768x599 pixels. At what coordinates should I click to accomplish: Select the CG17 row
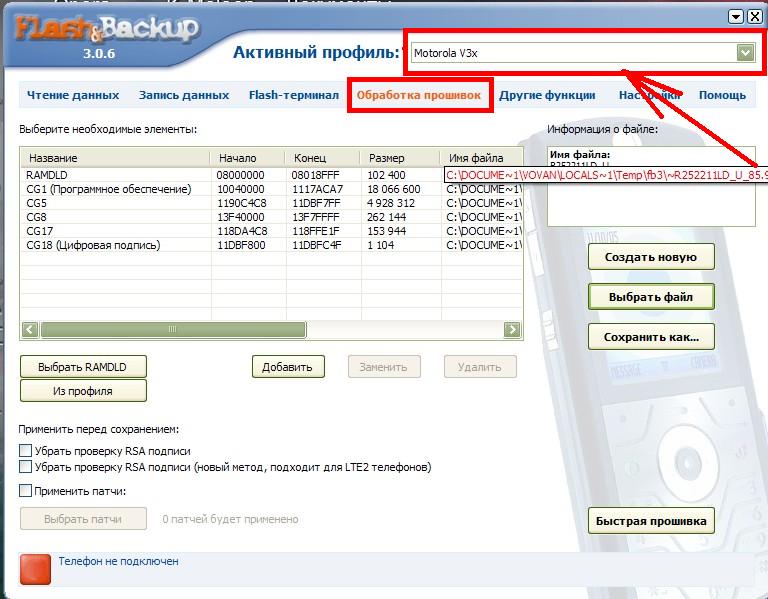[271, 231]
